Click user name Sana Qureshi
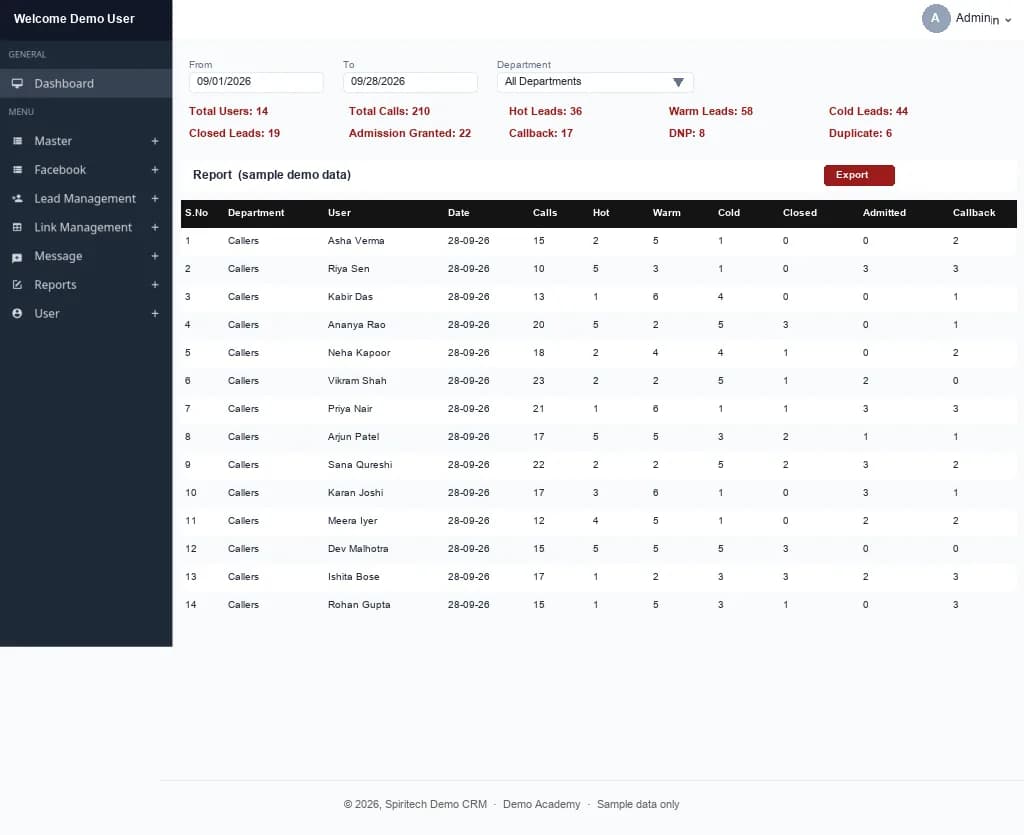 click(x=360, y=465)
